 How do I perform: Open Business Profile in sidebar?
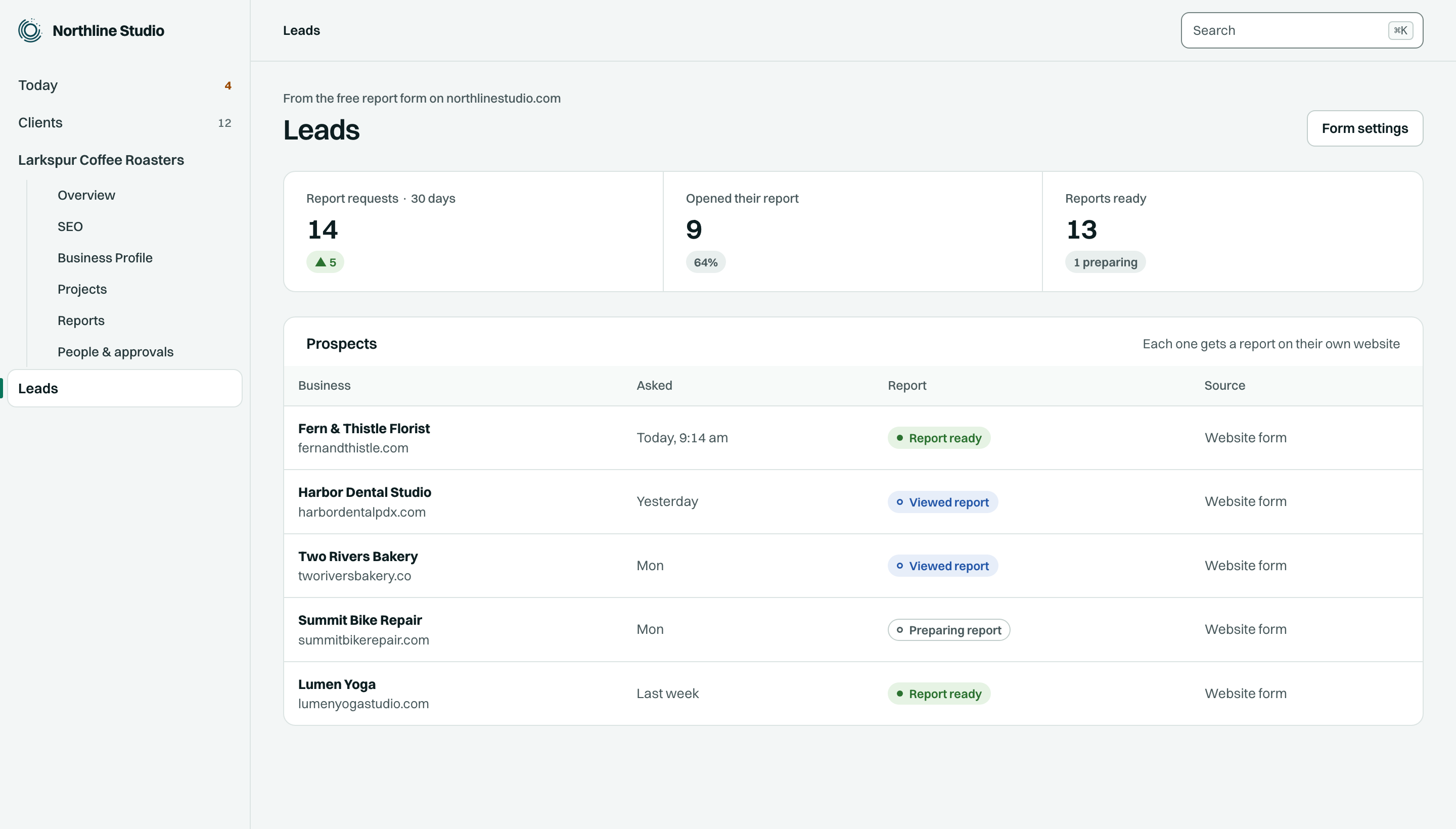pyautogui.click(x=105, y=258)
